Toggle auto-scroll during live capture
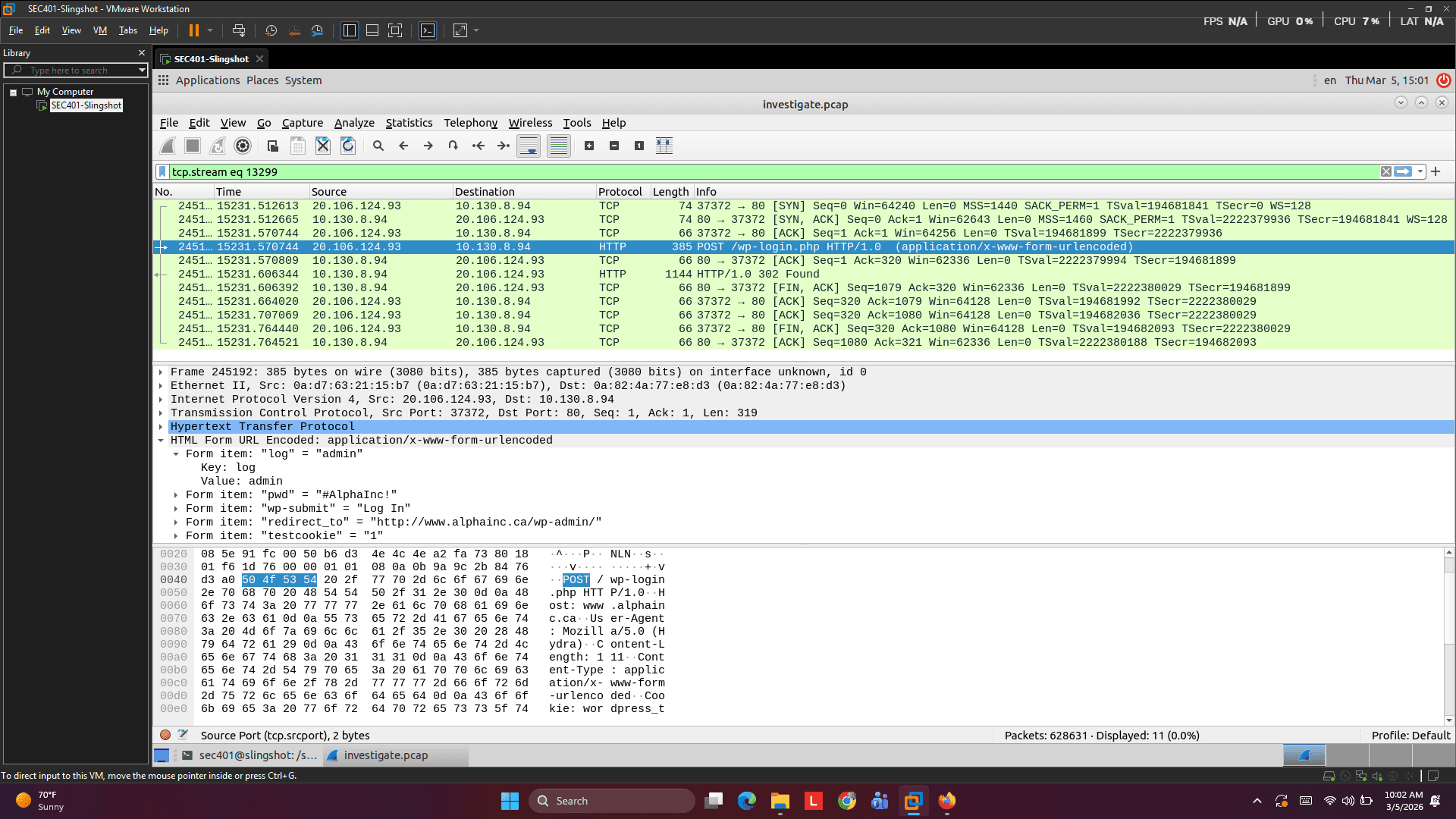 point(529,146)
